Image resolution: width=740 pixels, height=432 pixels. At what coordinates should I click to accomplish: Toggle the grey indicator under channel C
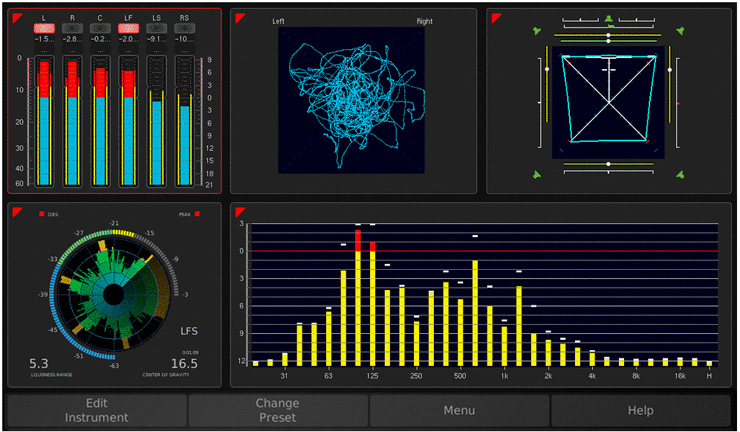tap(100, 28)
